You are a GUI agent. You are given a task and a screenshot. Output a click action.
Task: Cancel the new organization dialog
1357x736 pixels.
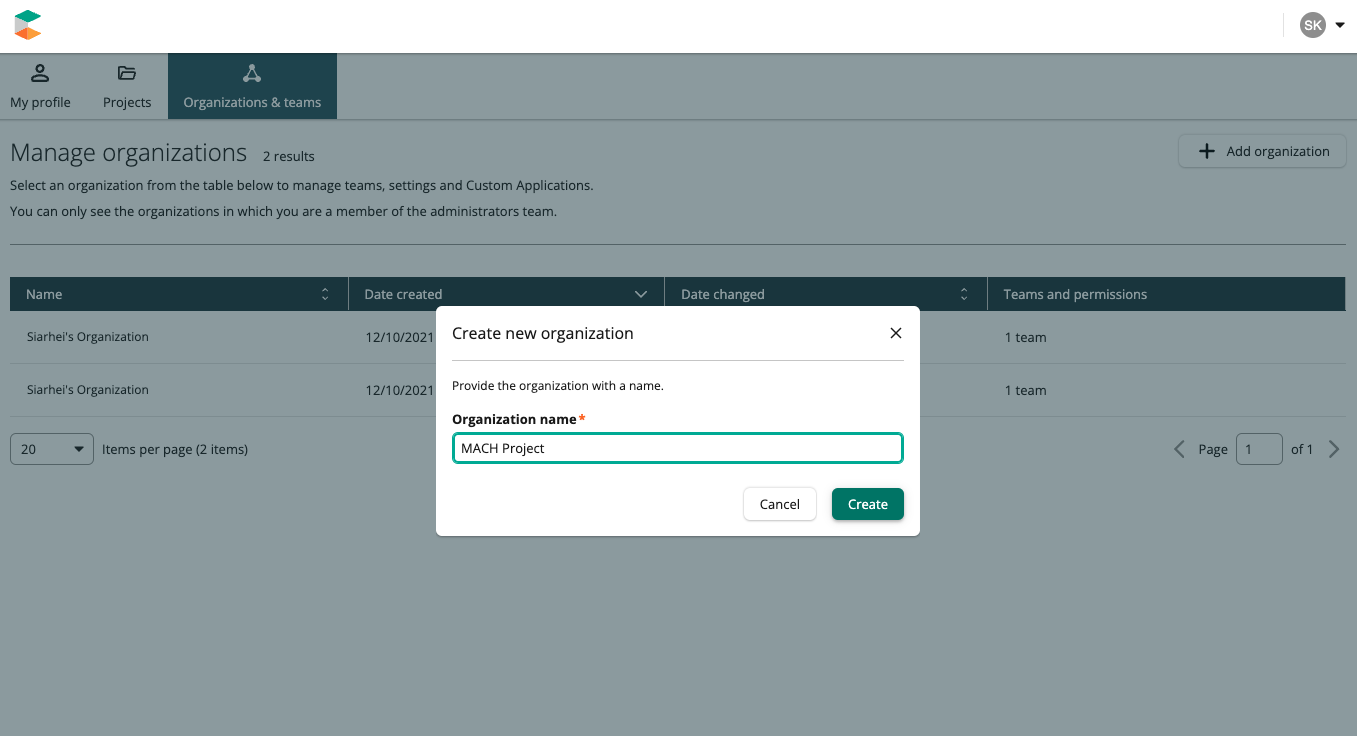779,504
